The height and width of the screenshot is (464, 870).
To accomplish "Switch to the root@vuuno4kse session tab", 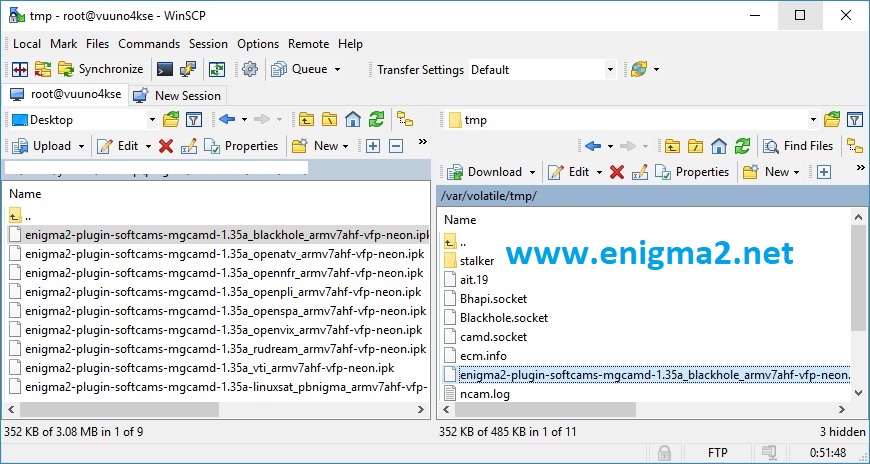I will coord(65,94).
